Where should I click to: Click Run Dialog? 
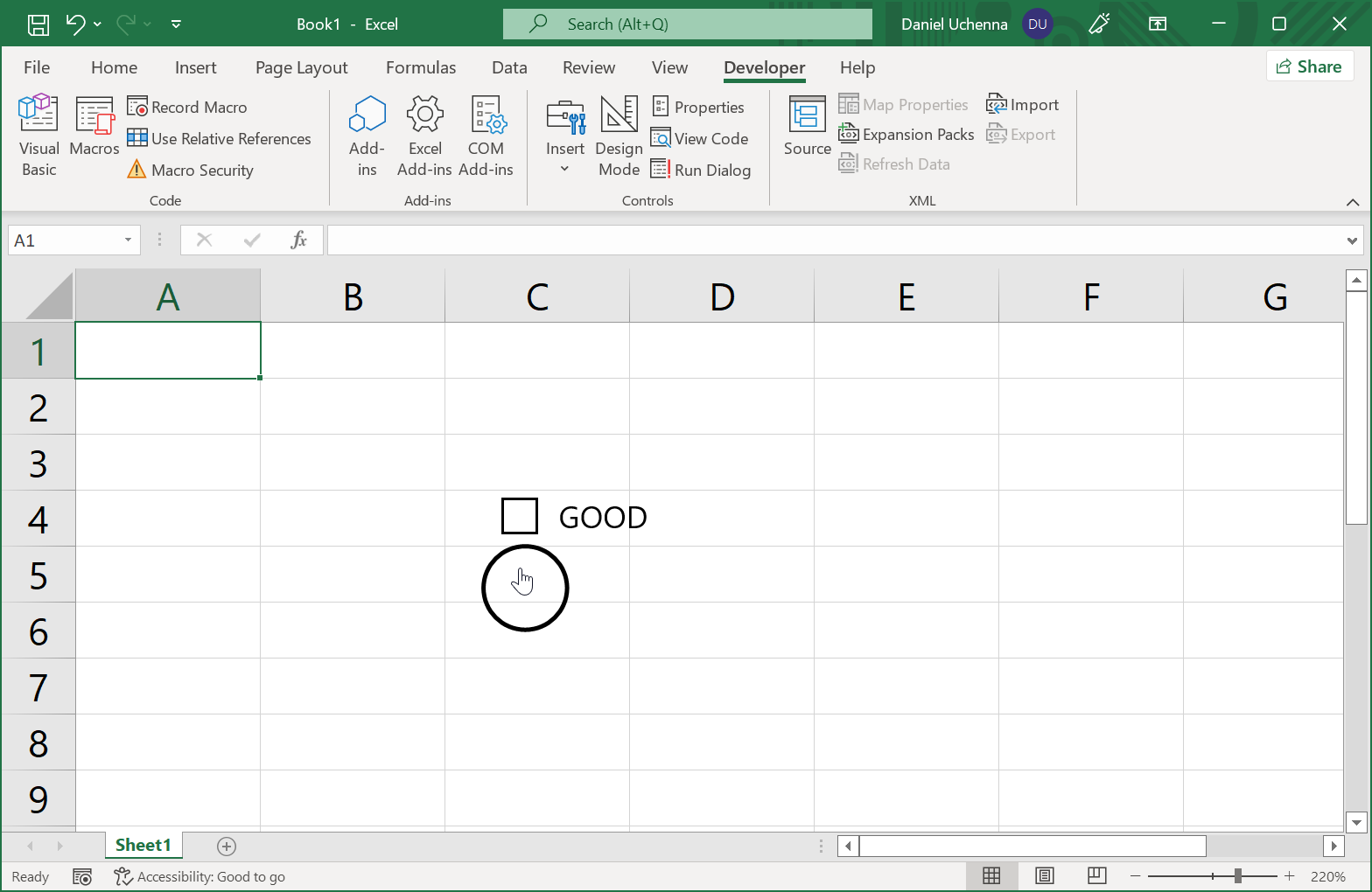coord(701,170)
